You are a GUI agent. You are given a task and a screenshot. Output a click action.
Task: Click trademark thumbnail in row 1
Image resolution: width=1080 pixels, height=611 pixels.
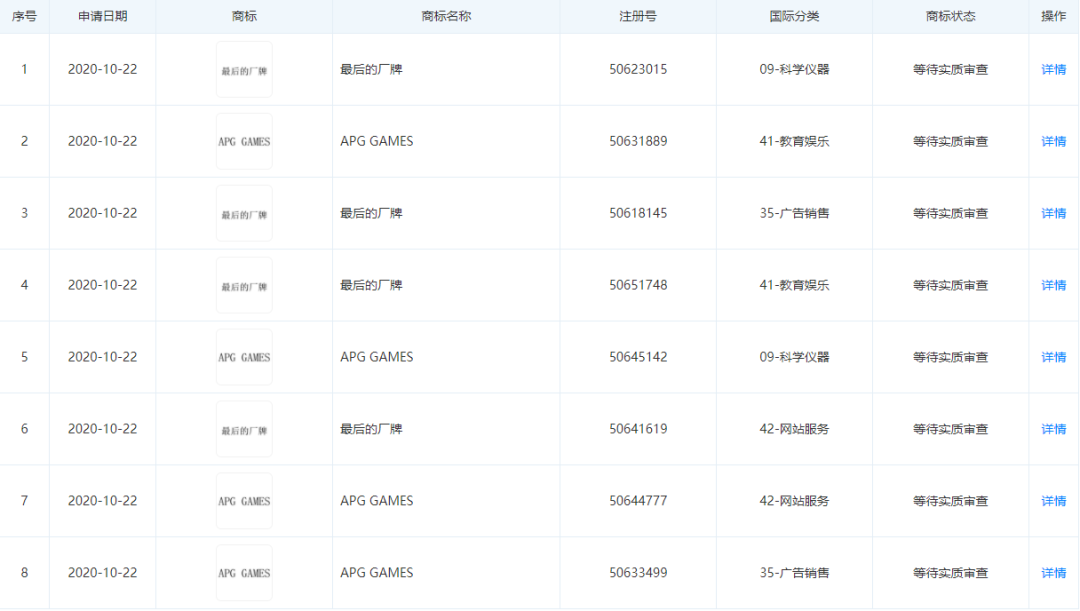click(245, 70)
